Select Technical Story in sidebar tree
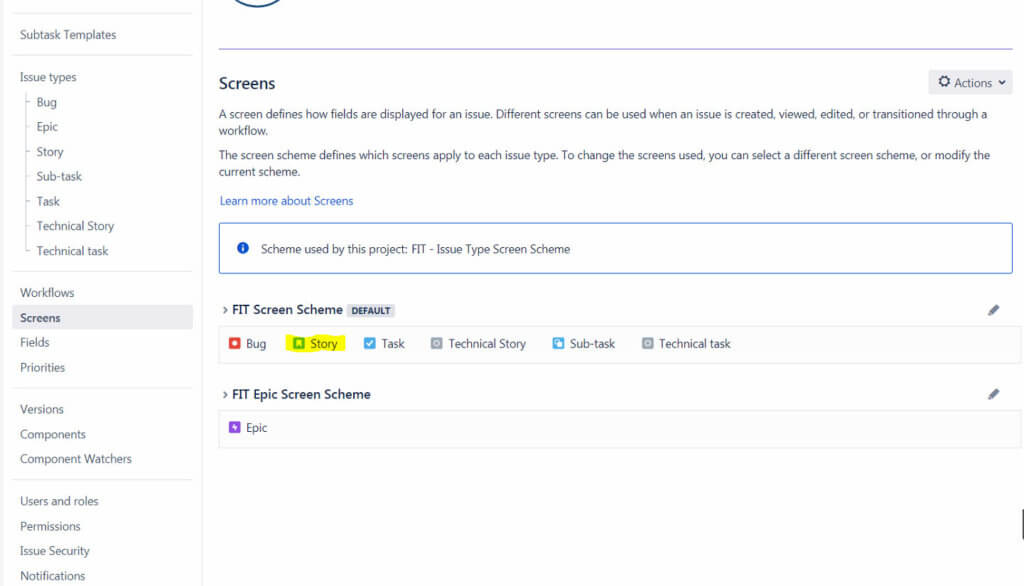Screen dimensions: 1024x586 tap(75, 226)
